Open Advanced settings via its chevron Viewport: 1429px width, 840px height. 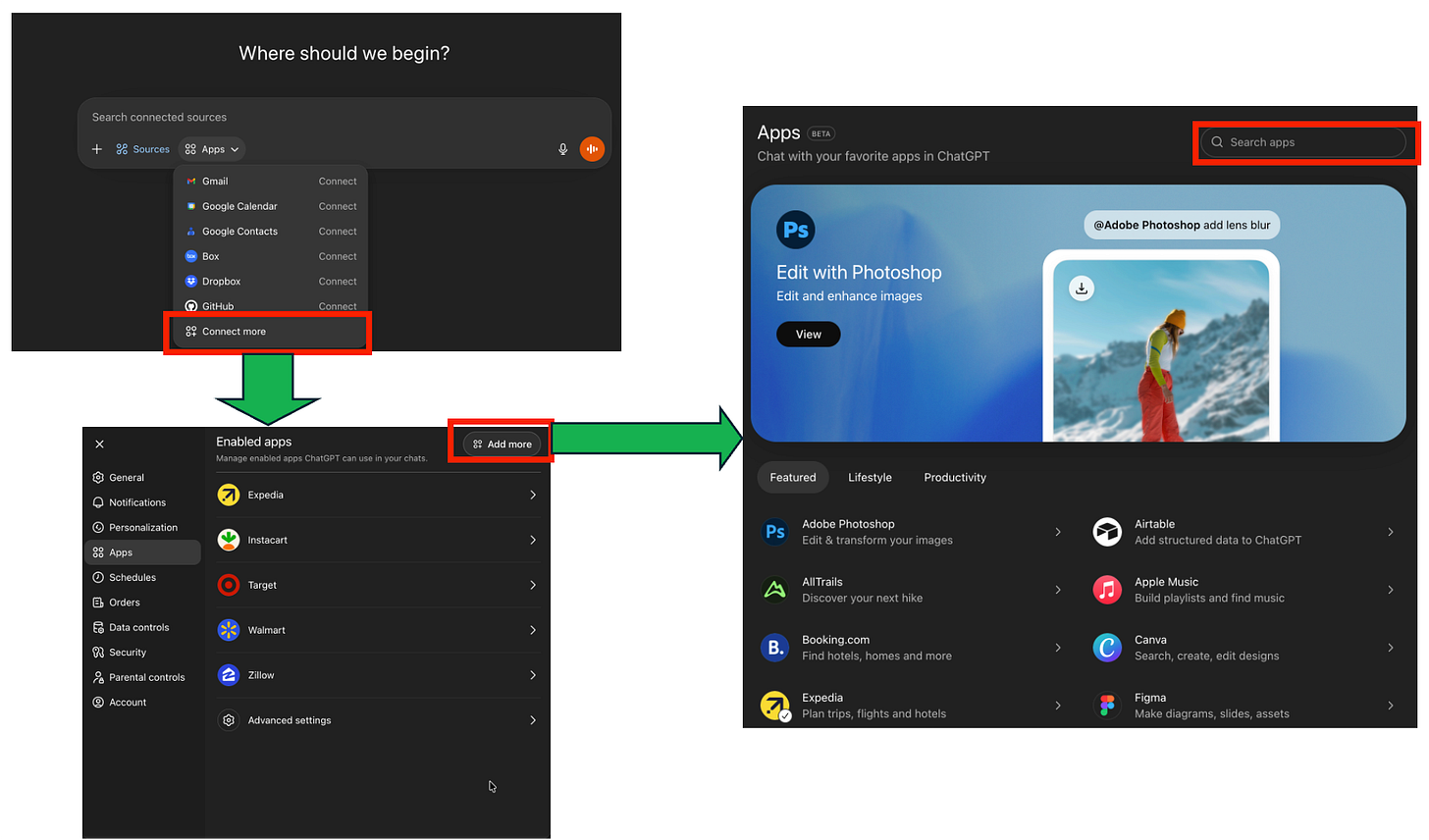click(533, 720)
